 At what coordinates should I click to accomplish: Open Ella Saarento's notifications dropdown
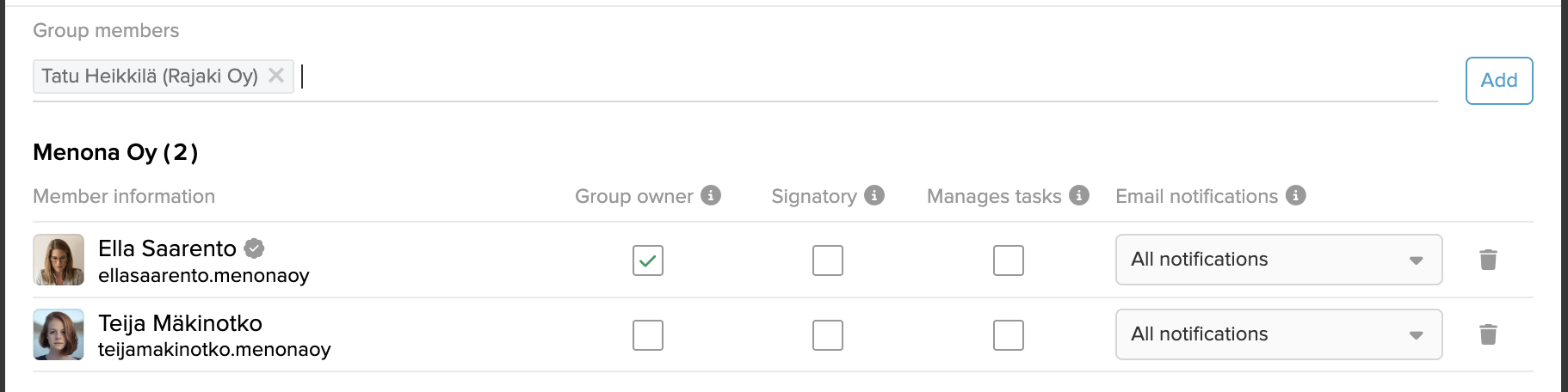(x=1279, y=260)
